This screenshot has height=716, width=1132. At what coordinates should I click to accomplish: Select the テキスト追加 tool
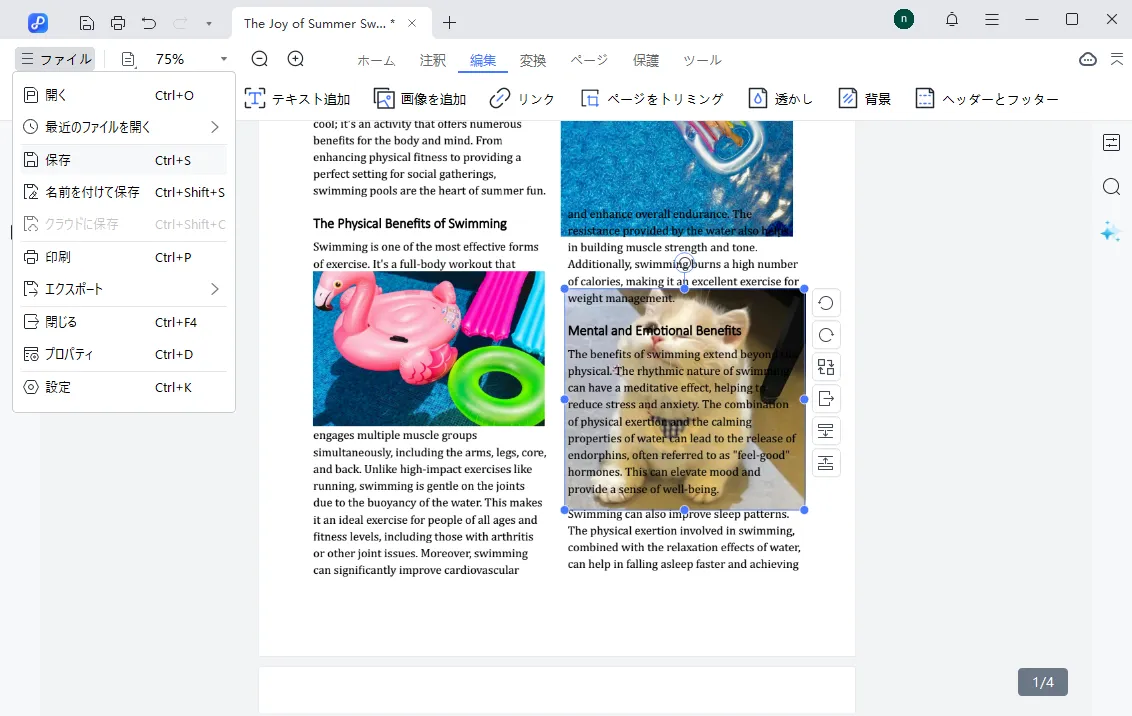coord(296,97)
